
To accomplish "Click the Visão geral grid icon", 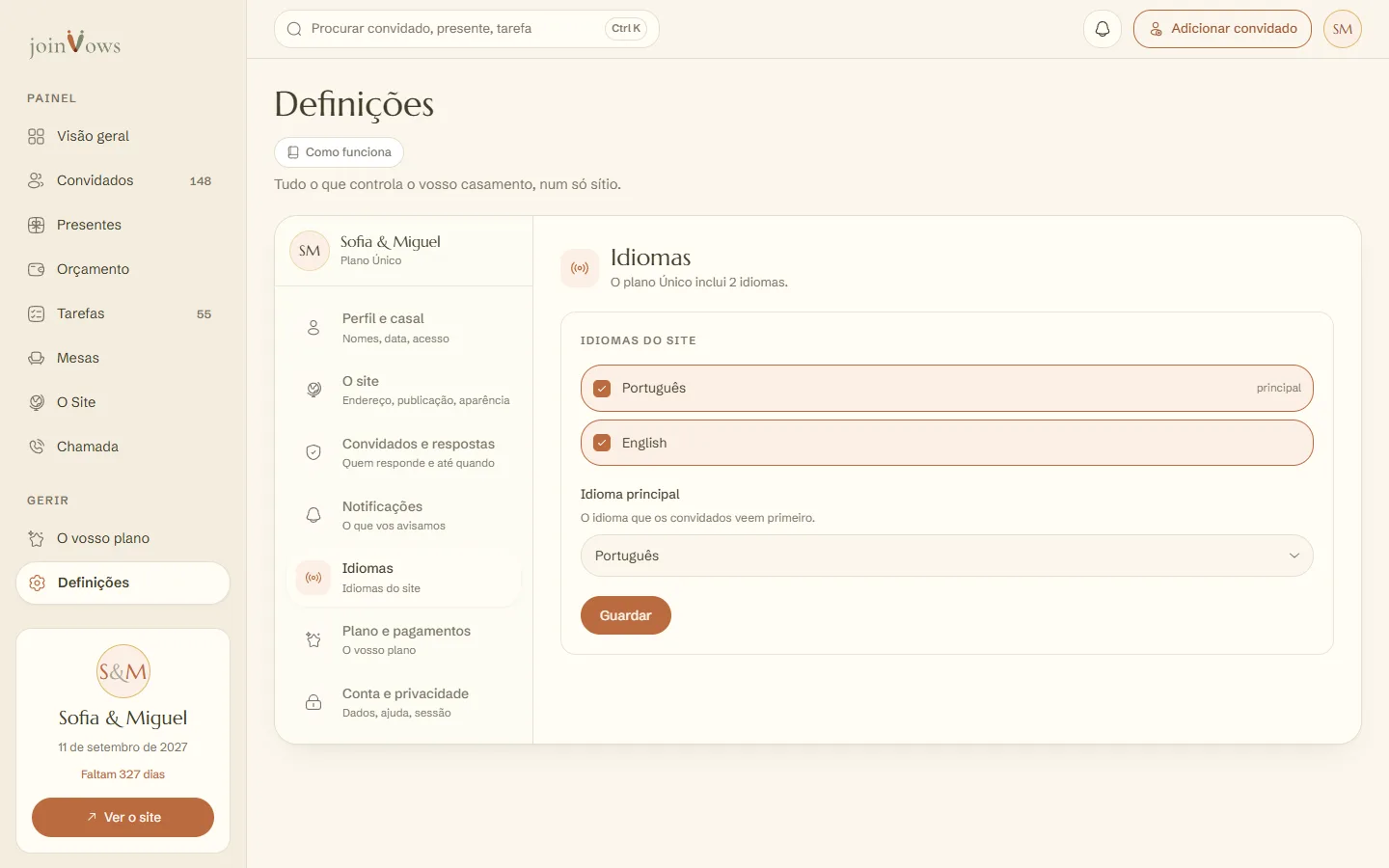I will coord(37,137).
